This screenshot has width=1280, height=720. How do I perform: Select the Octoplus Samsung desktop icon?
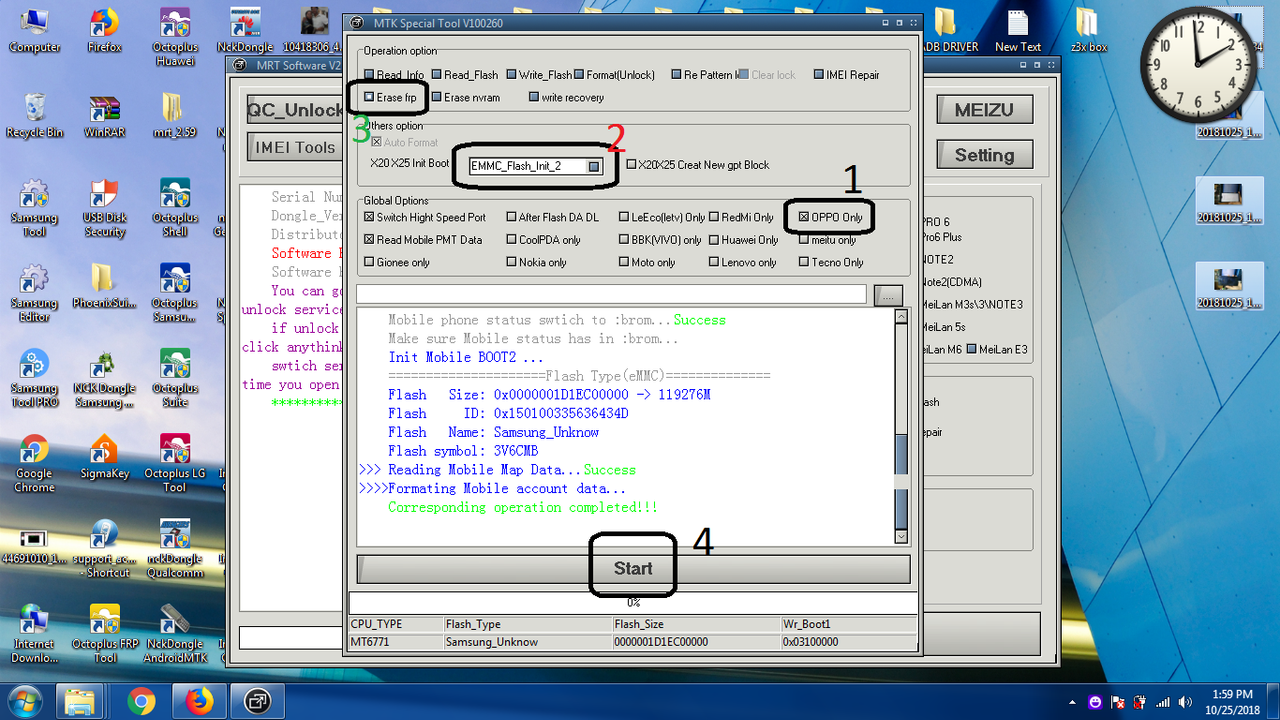click(x=175, y=293)
